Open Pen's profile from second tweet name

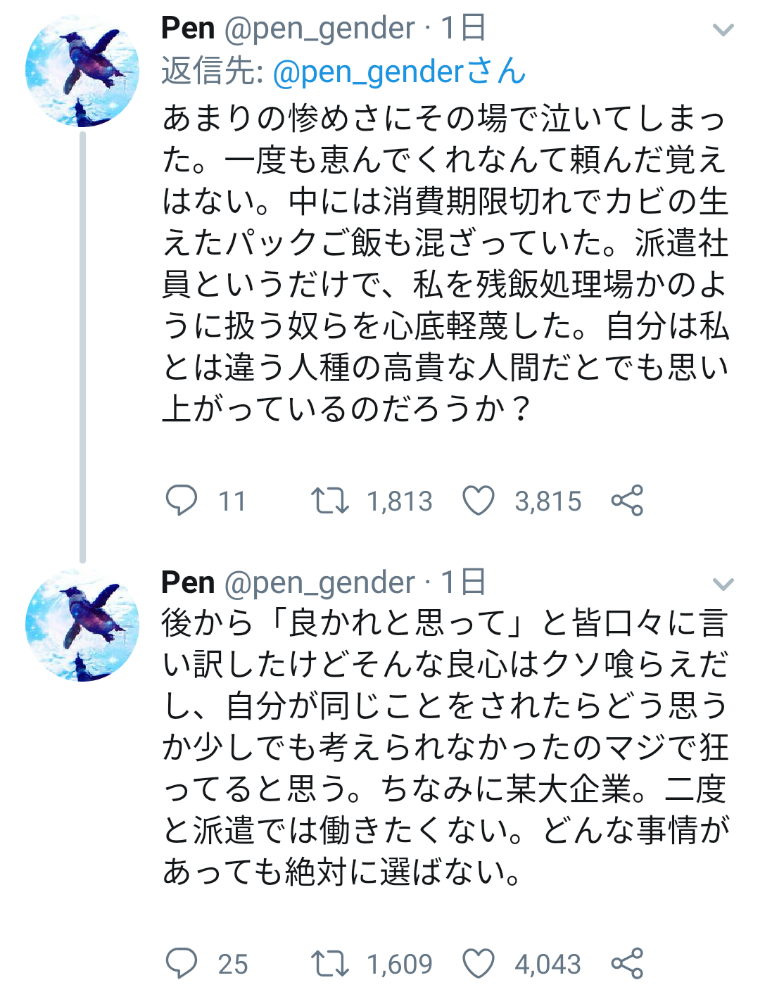[188, 582]
